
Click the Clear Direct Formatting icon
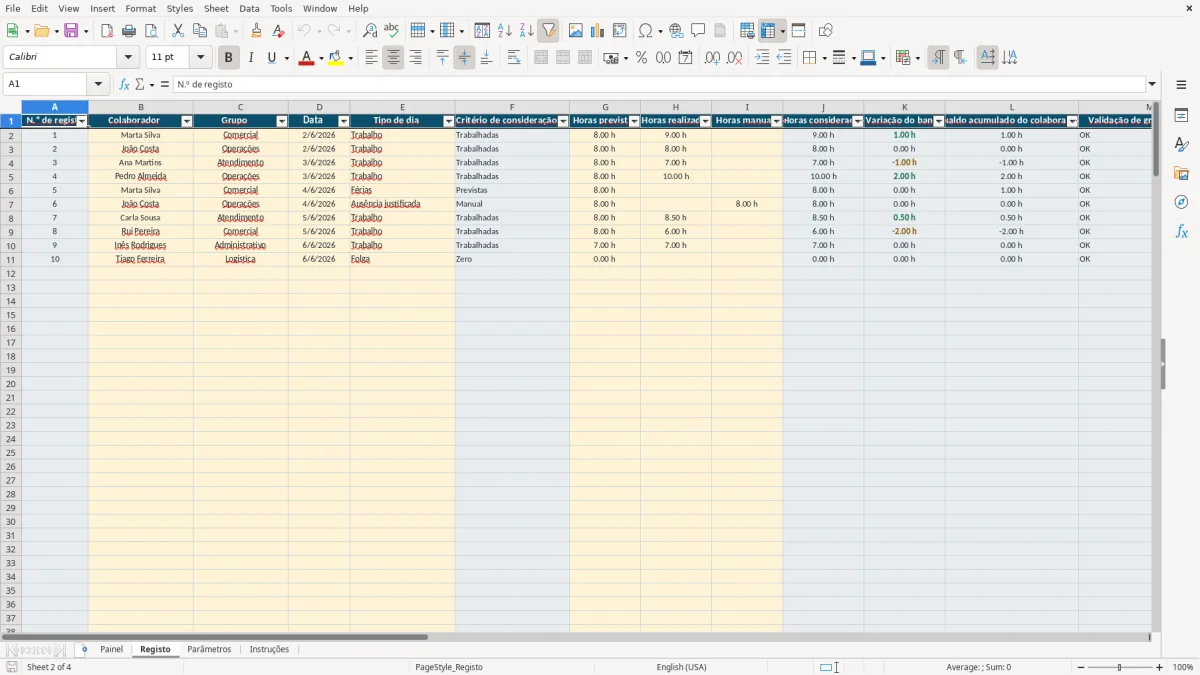point(279,31)
